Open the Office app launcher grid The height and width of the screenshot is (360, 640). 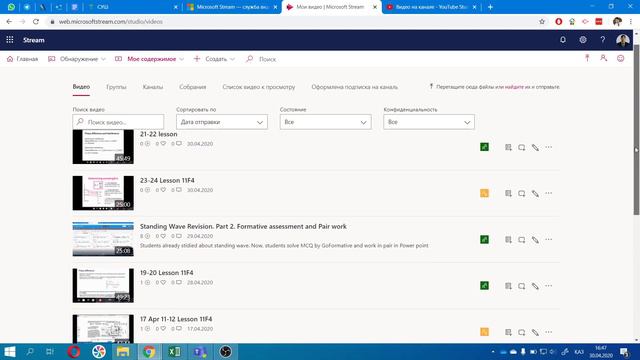(10, 40)
